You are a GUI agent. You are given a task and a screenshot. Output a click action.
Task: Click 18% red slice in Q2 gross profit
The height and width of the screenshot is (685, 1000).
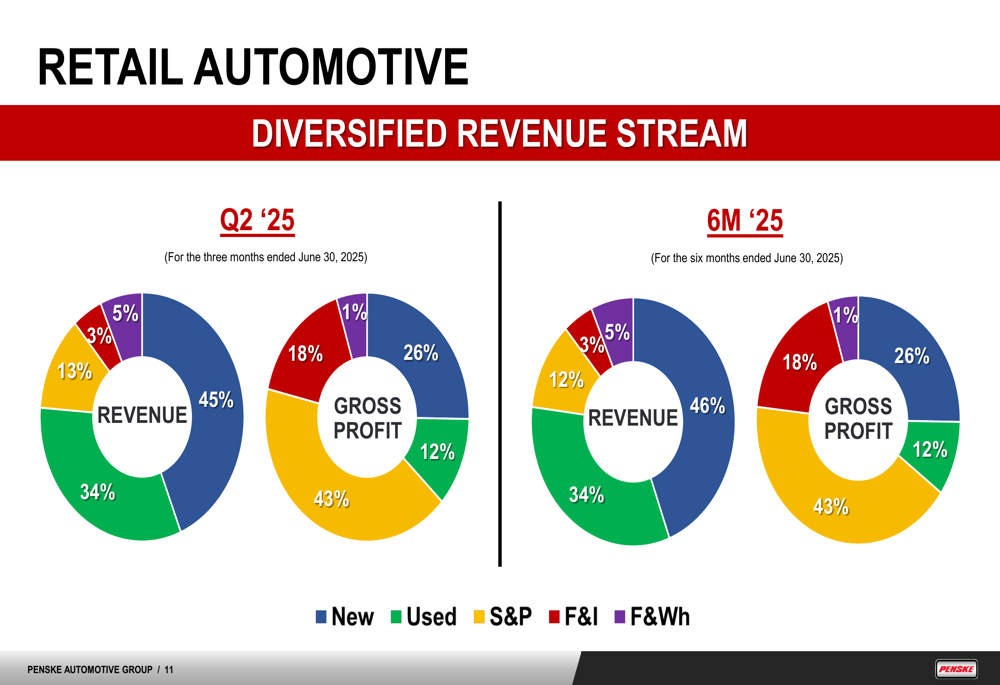305,353
